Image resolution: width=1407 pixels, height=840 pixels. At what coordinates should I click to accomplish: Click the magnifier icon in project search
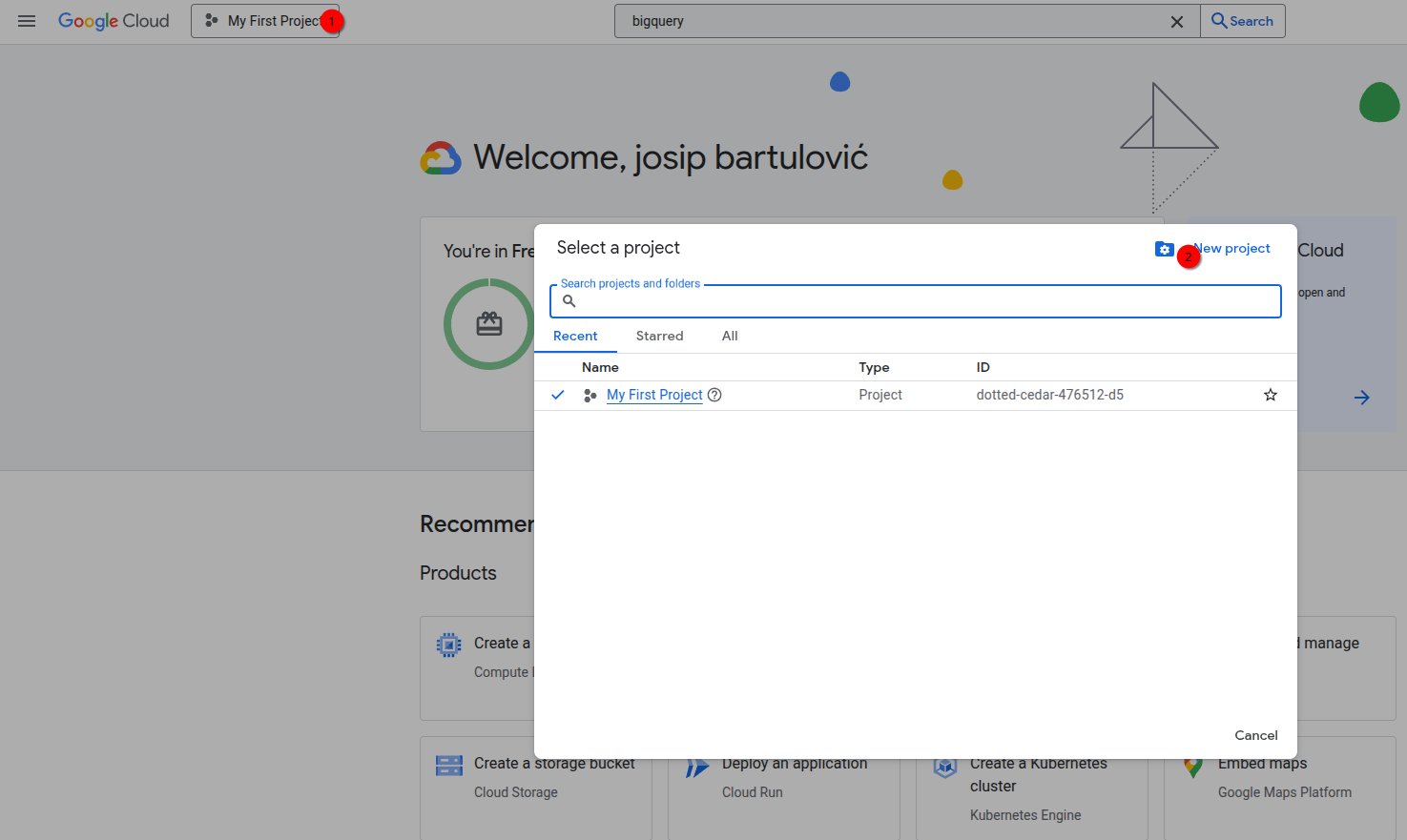coord(569,301)
